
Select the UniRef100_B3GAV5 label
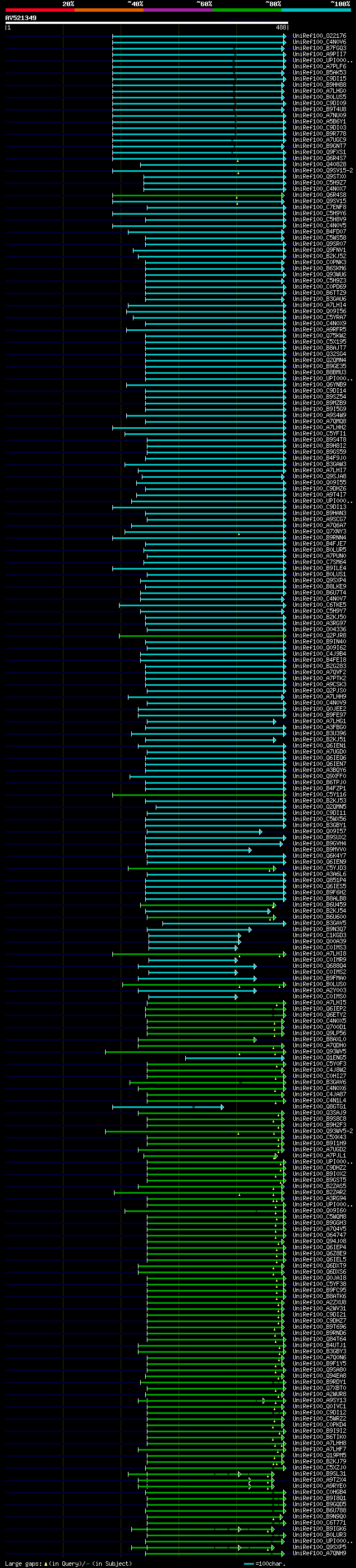point(319,923)
